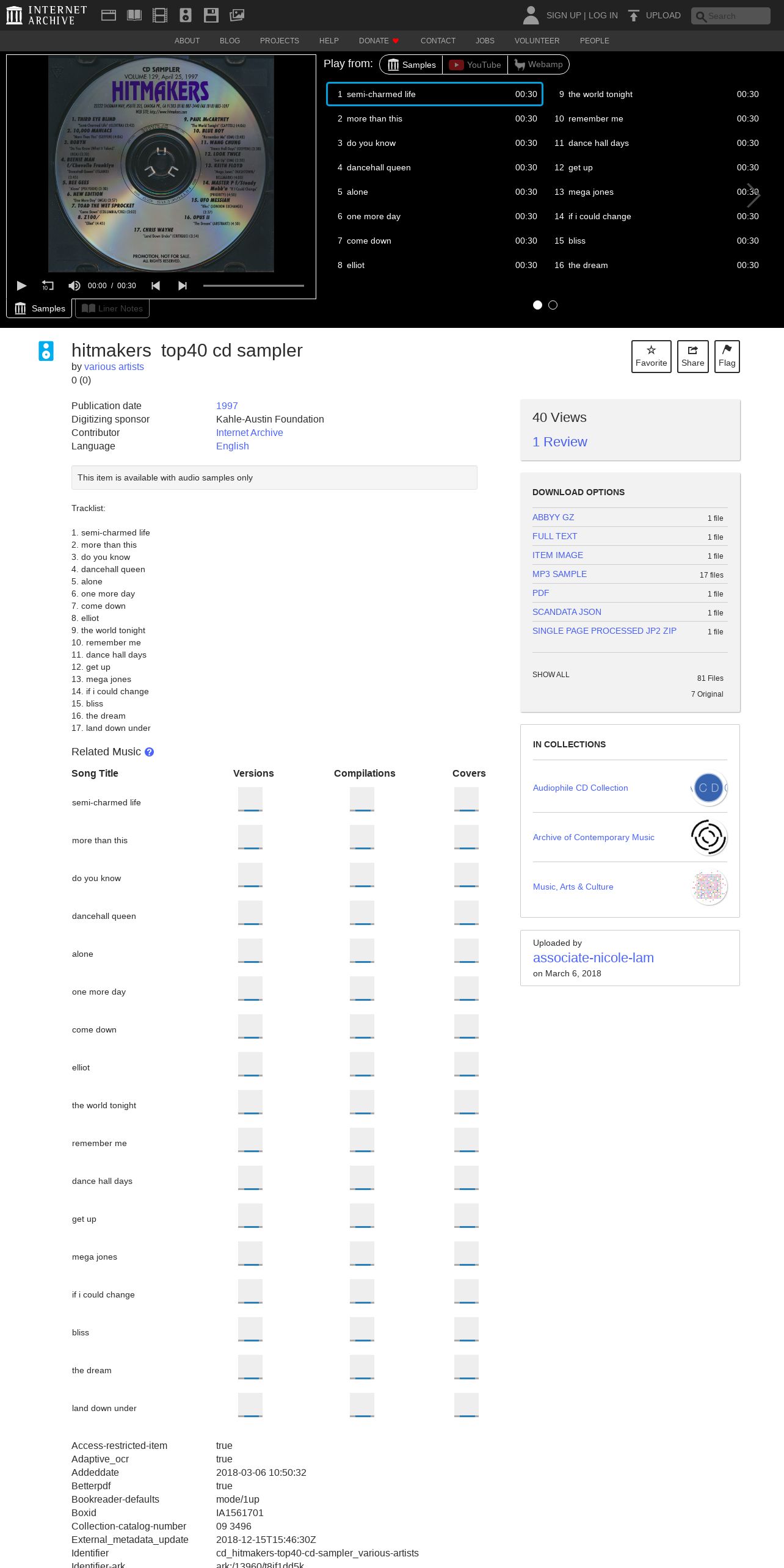Open various artists link
784x1568 pixels.
[114, 367]
